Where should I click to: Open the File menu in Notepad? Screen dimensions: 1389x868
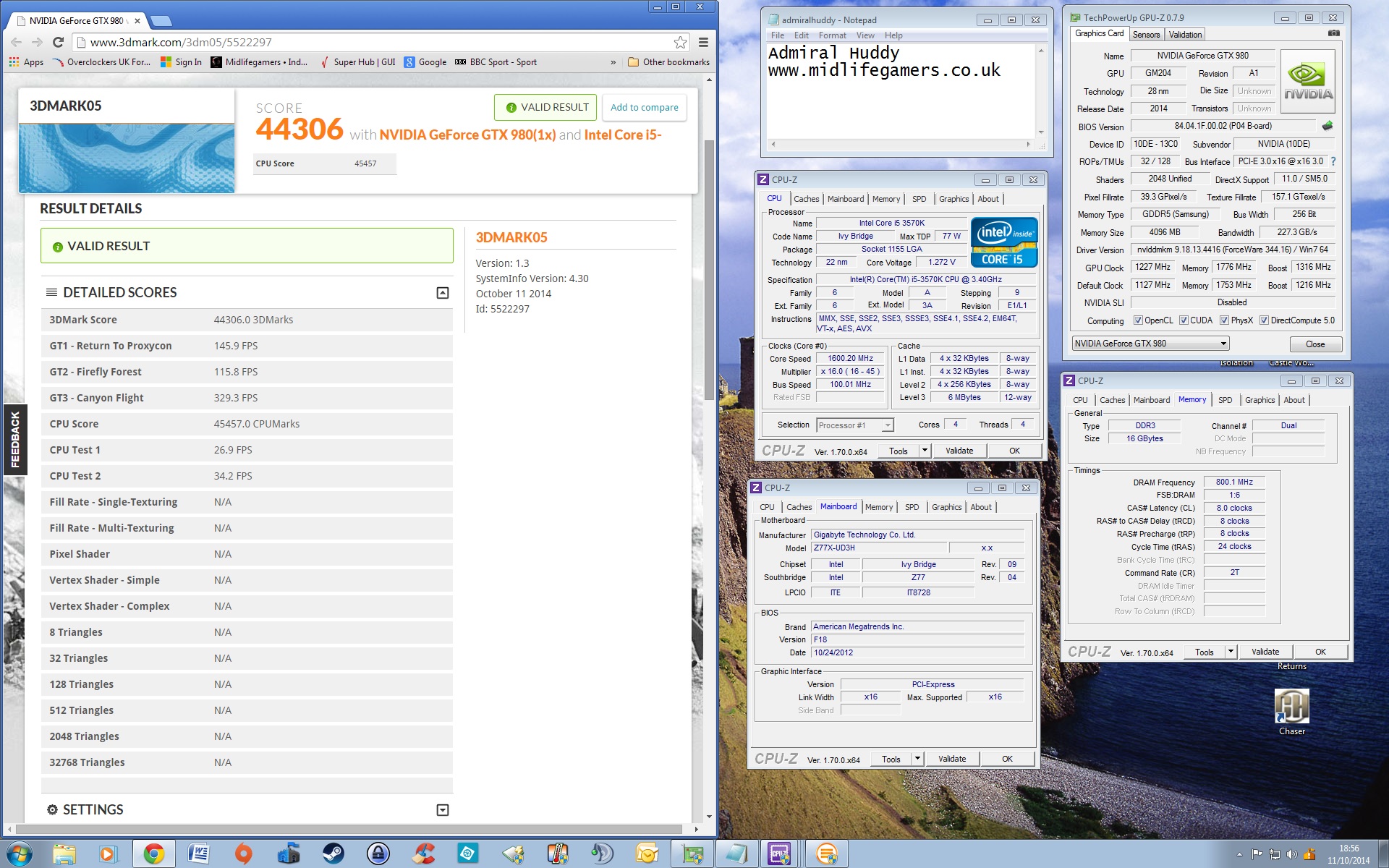point(778,35)
